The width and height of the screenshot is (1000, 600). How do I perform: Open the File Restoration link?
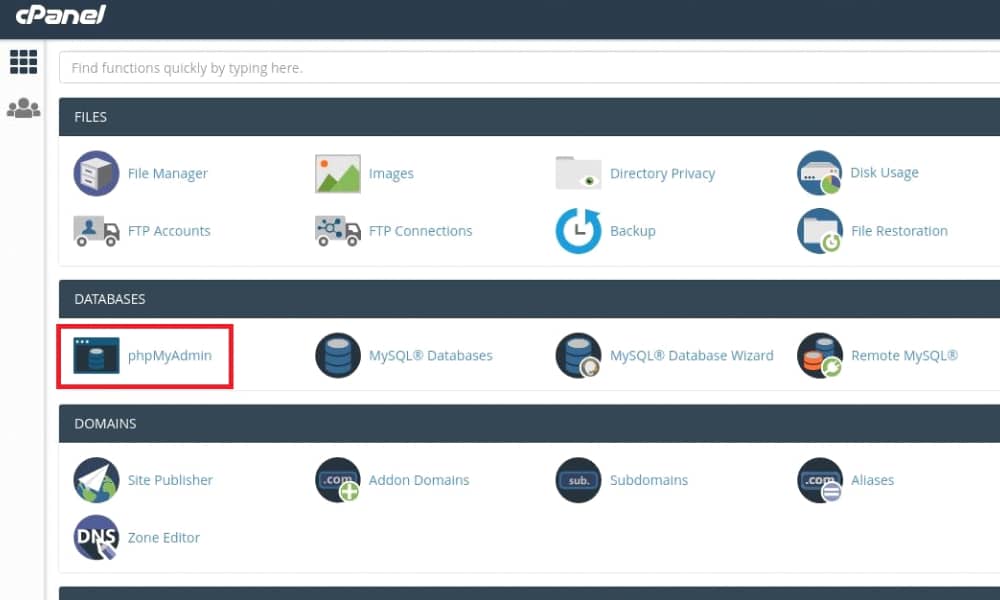[x=899, y=231]
